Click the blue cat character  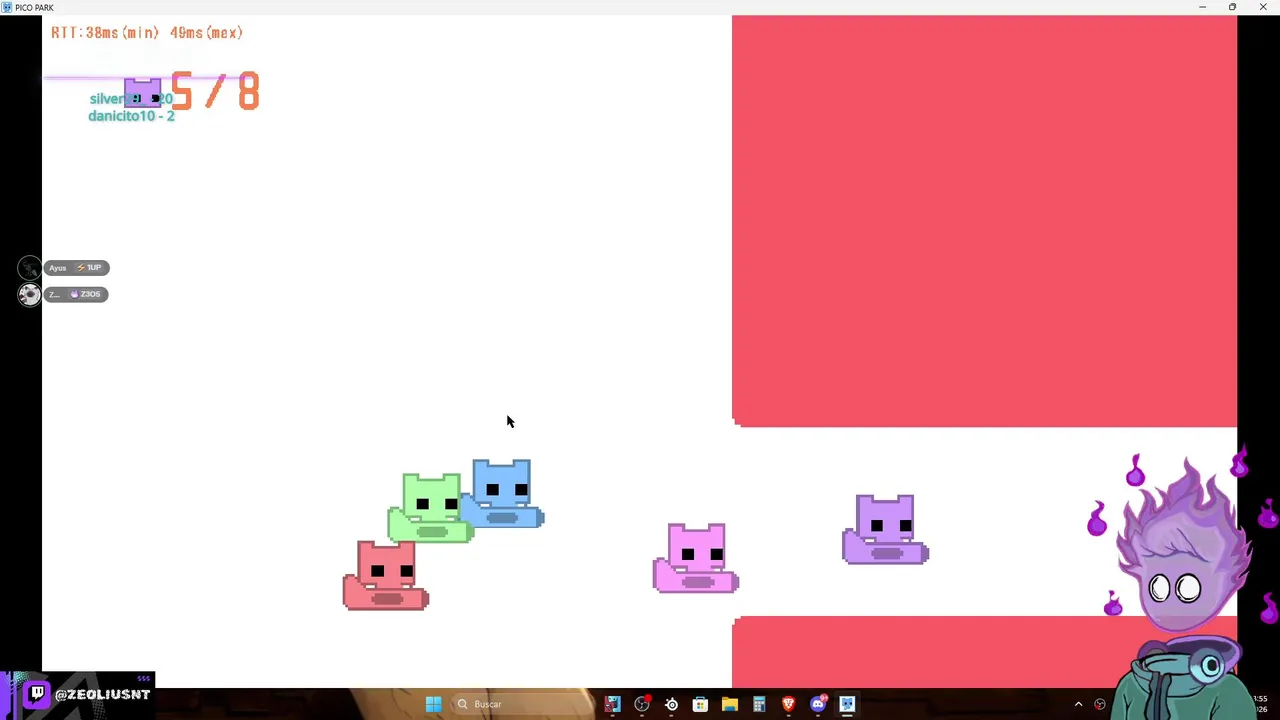point(503,493)
